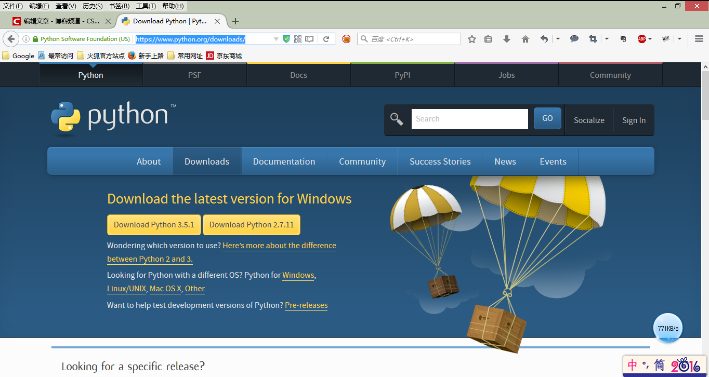Image resolution: width=709 pixels, height=377 pixels.
Task: Open Adblock Plus dropdown arrow
Action: 650,39
